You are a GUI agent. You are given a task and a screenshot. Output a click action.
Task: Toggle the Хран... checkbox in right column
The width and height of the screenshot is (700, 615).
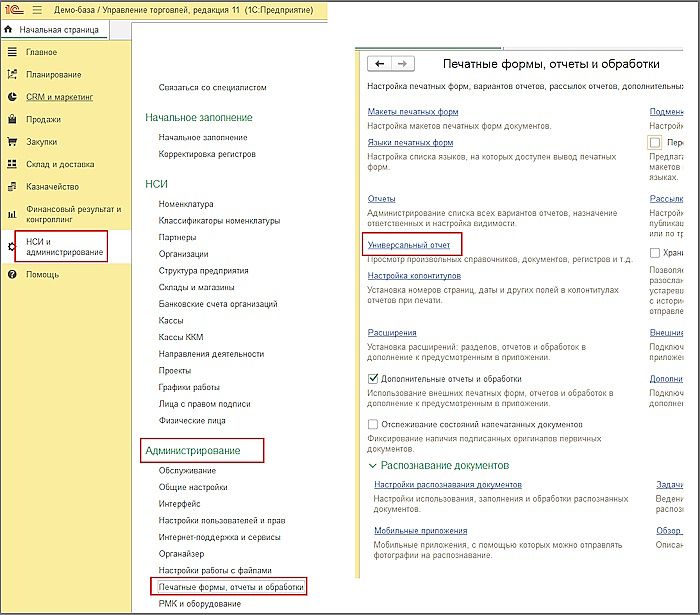[x=654, y=253]
